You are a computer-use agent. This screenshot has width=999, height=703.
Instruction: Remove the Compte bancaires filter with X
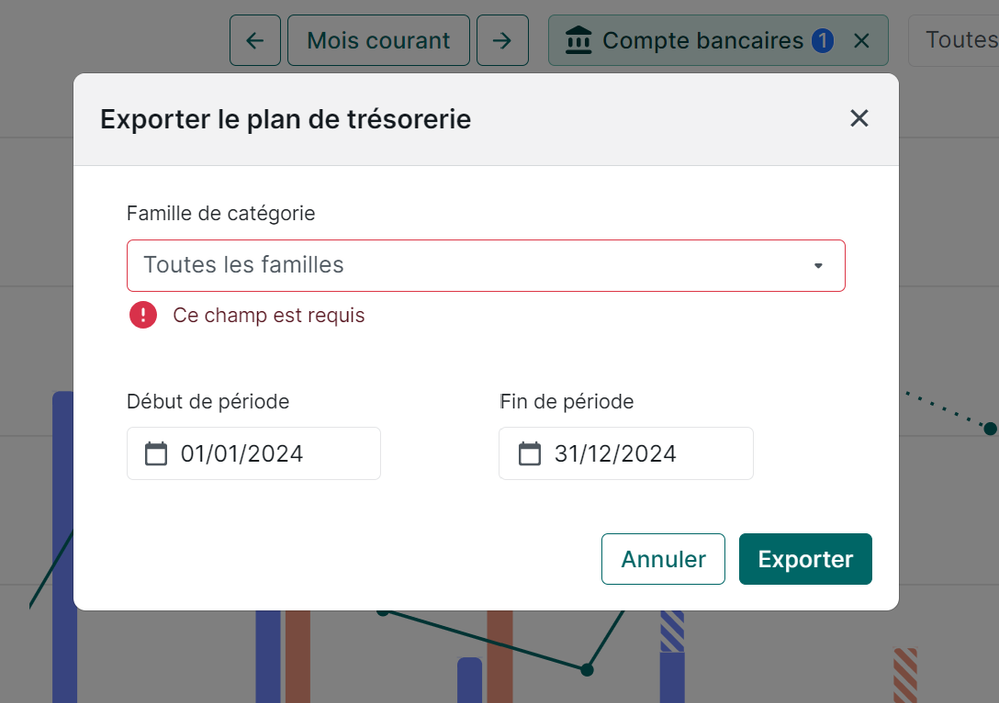(x=862, y=41)
